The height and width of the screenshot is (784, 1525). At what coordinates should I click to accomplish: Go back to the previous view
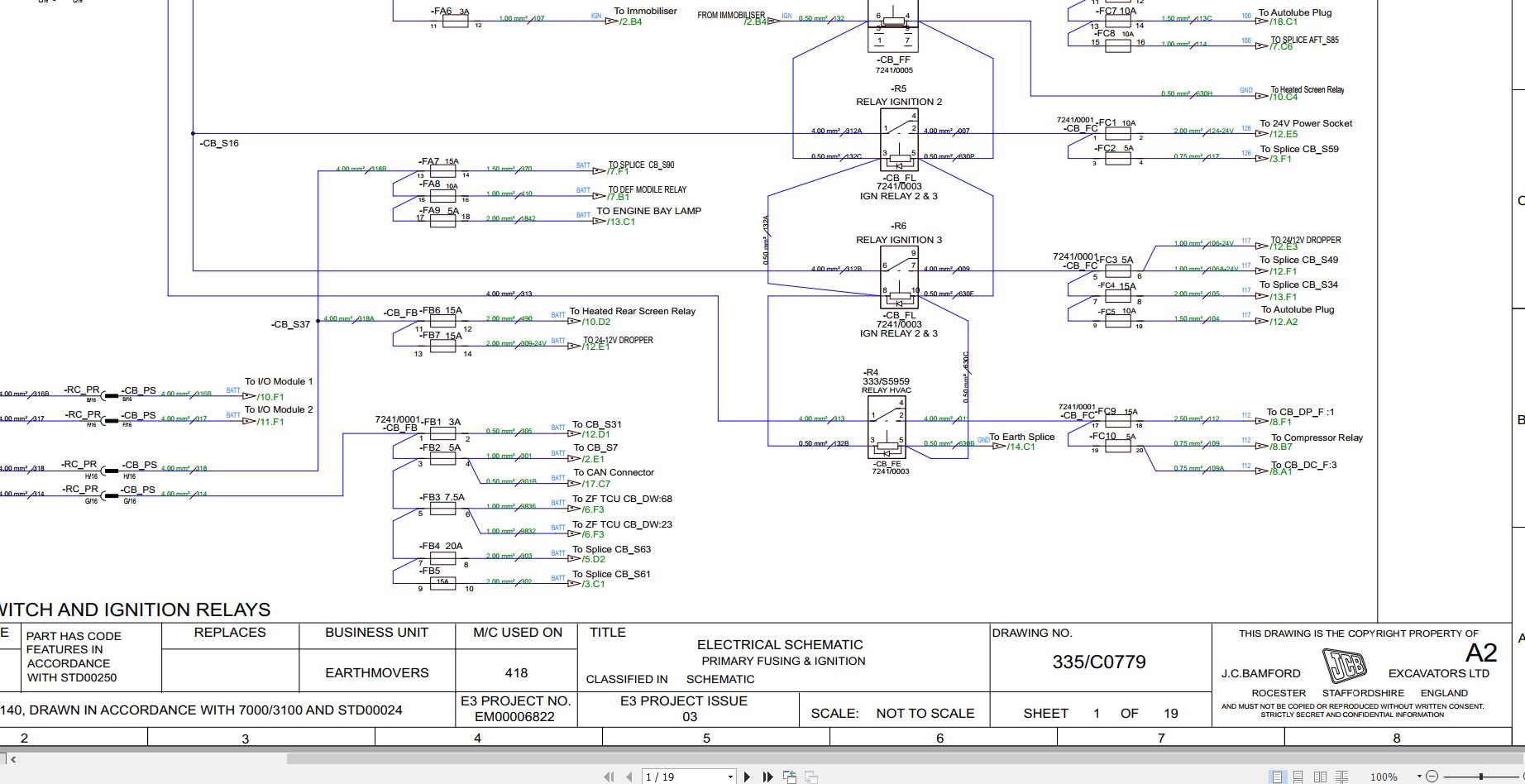pyautogui.click(x=790, y=777)
